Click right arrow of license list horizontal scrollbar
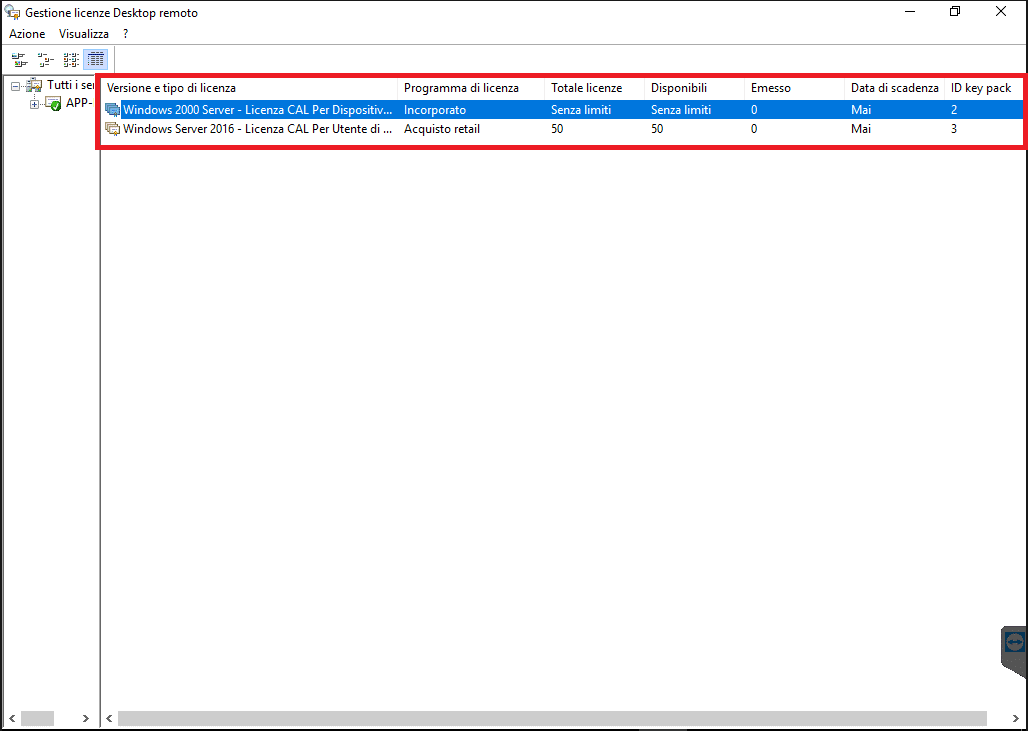 1016,719
